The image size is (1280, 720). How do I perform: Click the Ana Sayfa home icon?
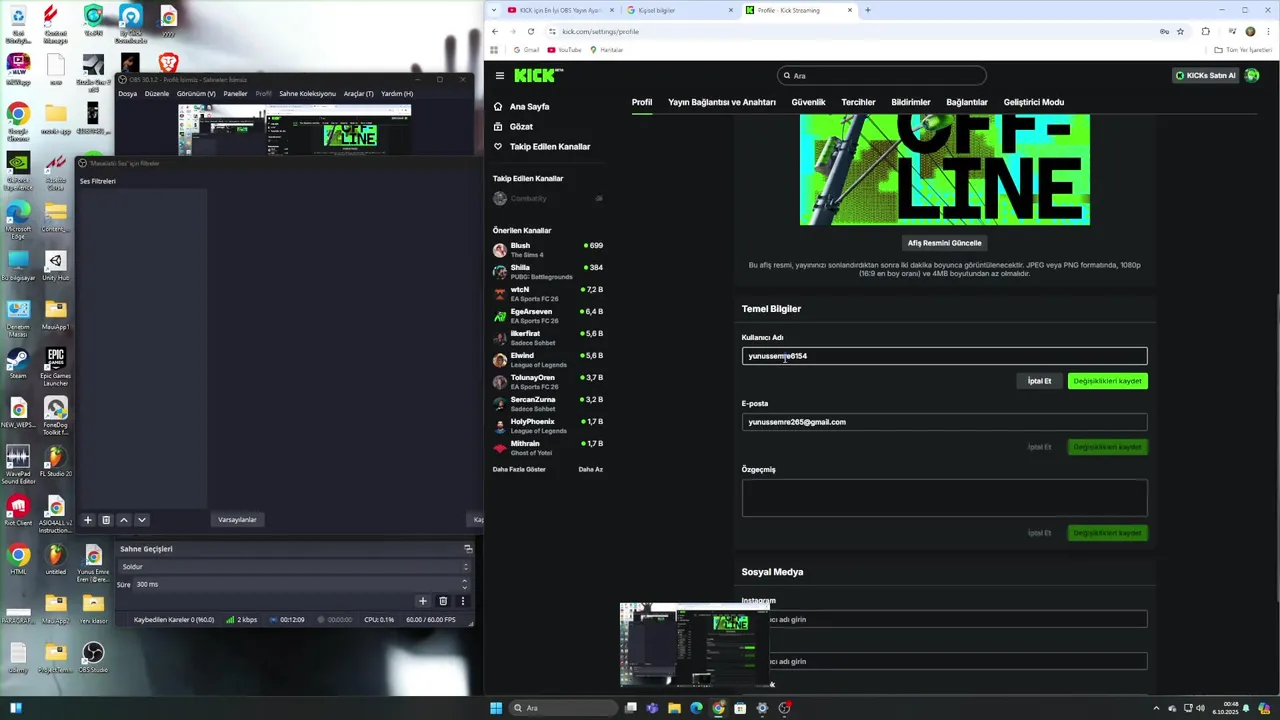[x=498, y=106]
